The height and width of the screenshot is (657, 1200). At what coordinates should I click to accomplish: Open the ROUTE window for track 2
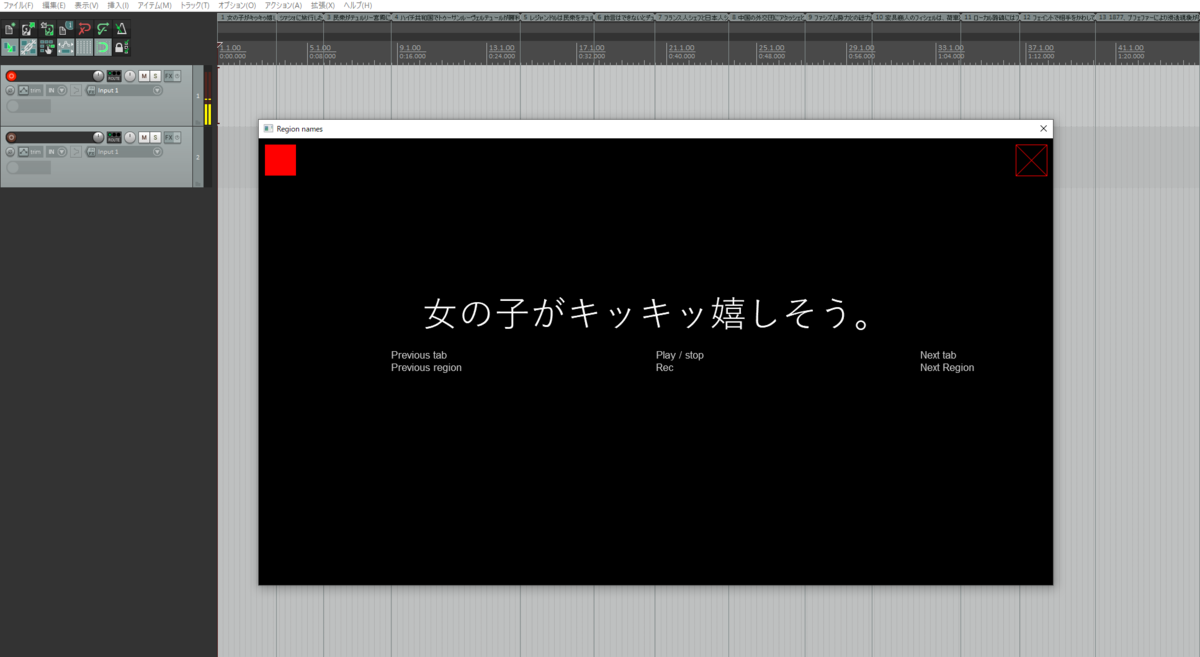[x=114, y=137]
